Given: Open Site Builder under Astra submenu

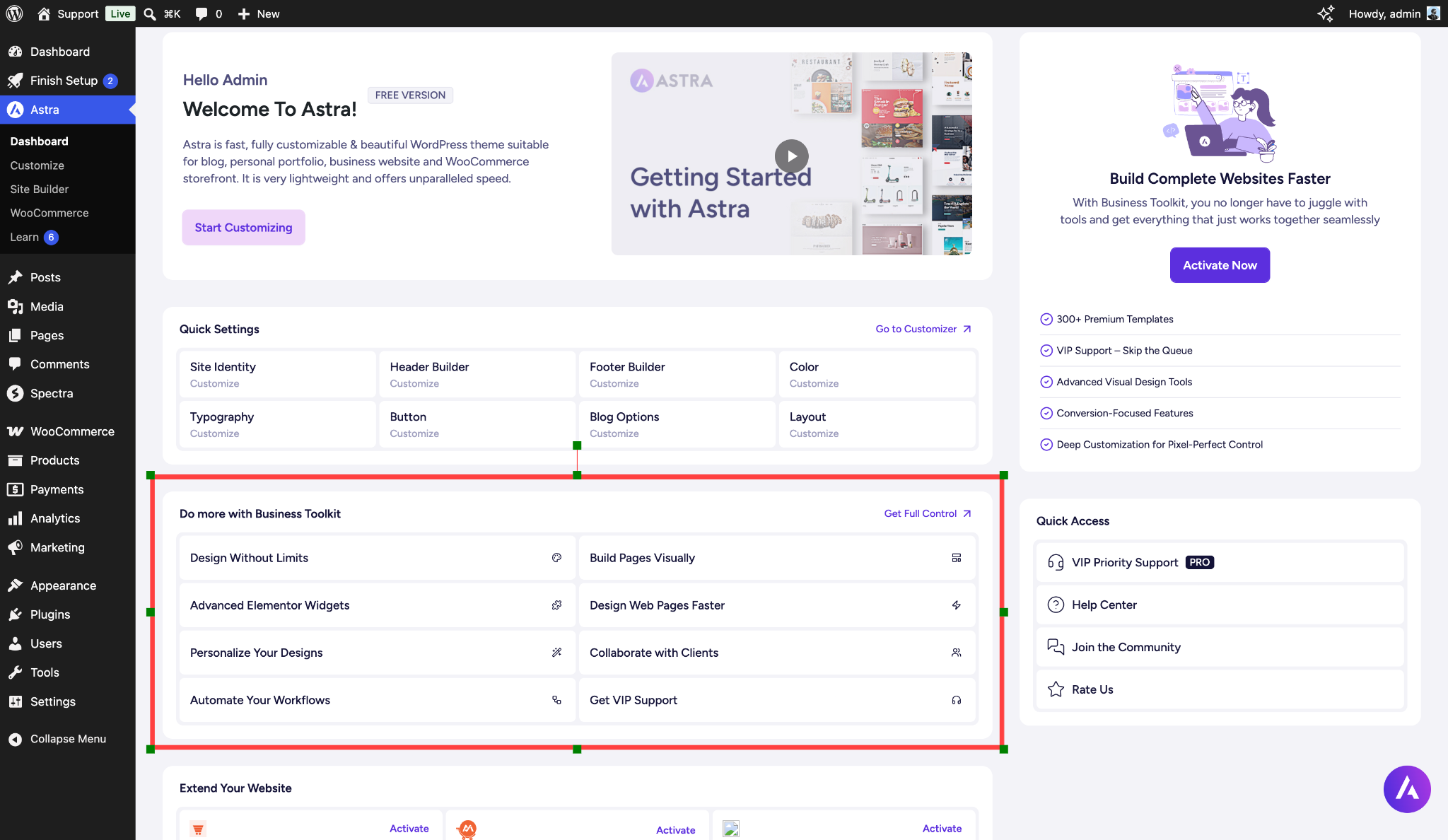Looking at the screenshot, I should coord(40,189).
